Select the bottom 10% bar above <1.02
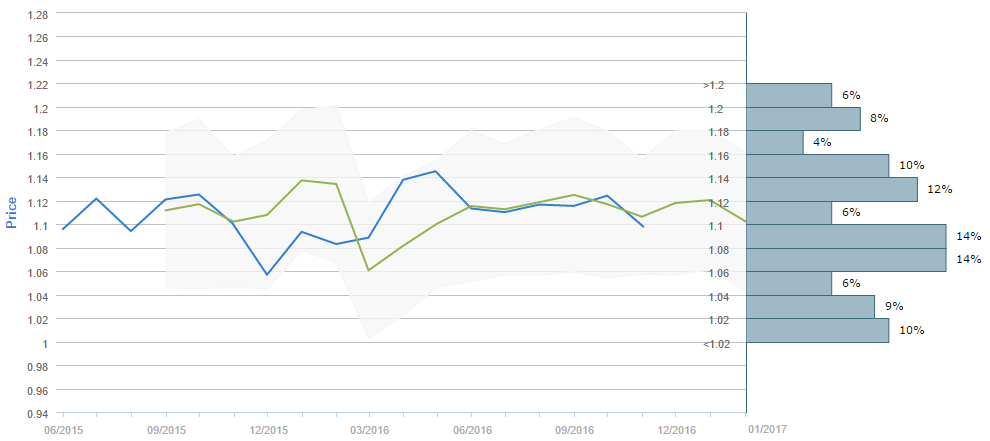The height and width of the screenshot is (441, 990). pyautogui.click(x=818, y=330)
